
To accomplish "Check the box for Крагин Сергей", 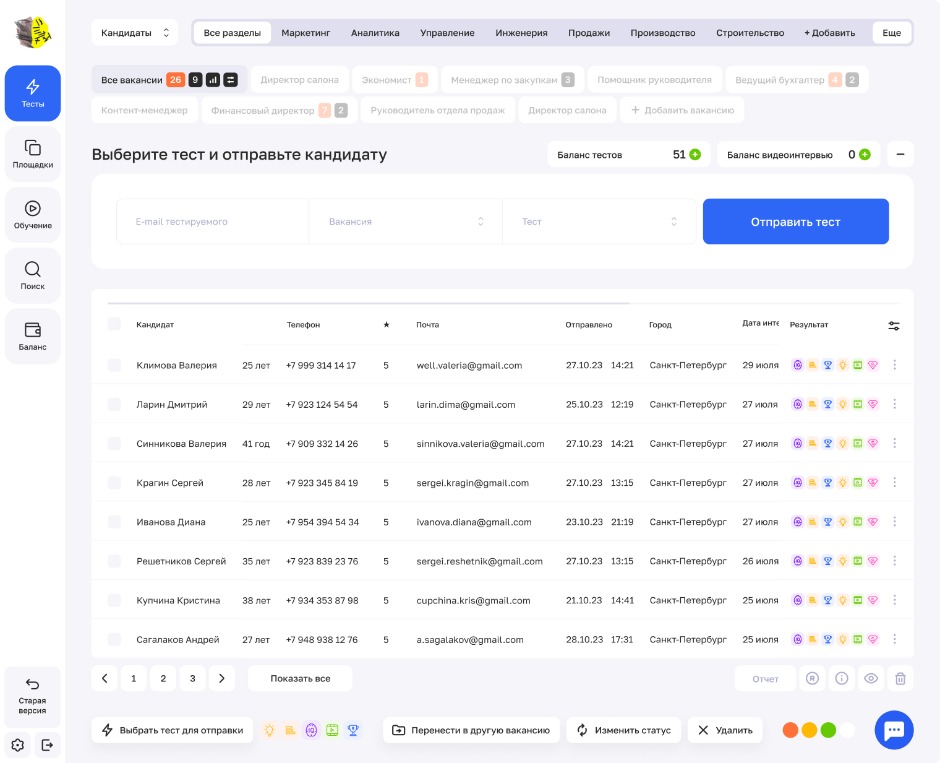I will coord(114,483).
